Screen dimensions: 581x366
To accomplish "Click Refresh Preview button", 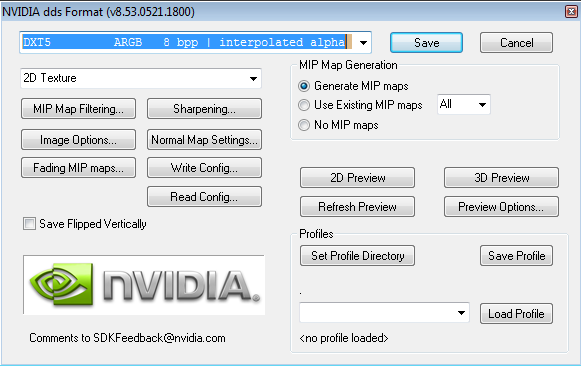I will point(357,207).
